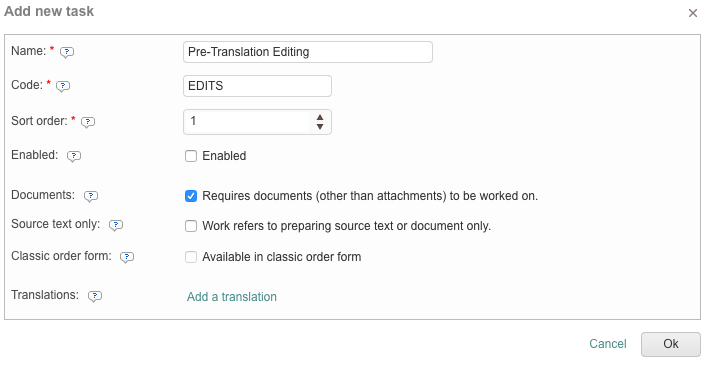
Task: Confirm the task with the Ok button
Action: [x=671, y=344]
